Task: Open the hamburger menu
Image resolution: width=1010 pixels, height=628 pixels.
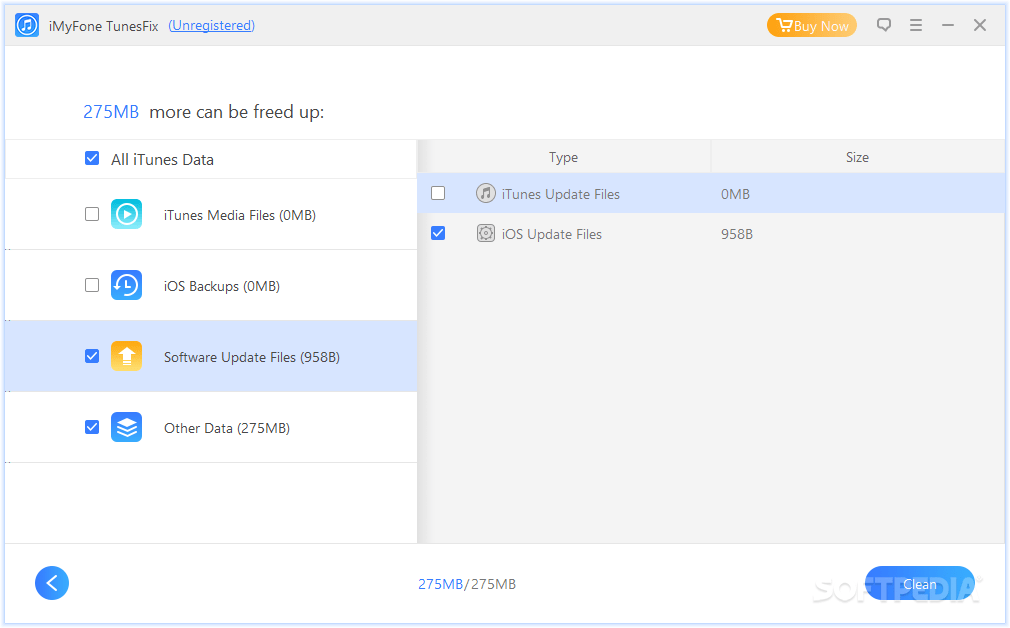Action: pyautogui.click(x=916, y=25)
